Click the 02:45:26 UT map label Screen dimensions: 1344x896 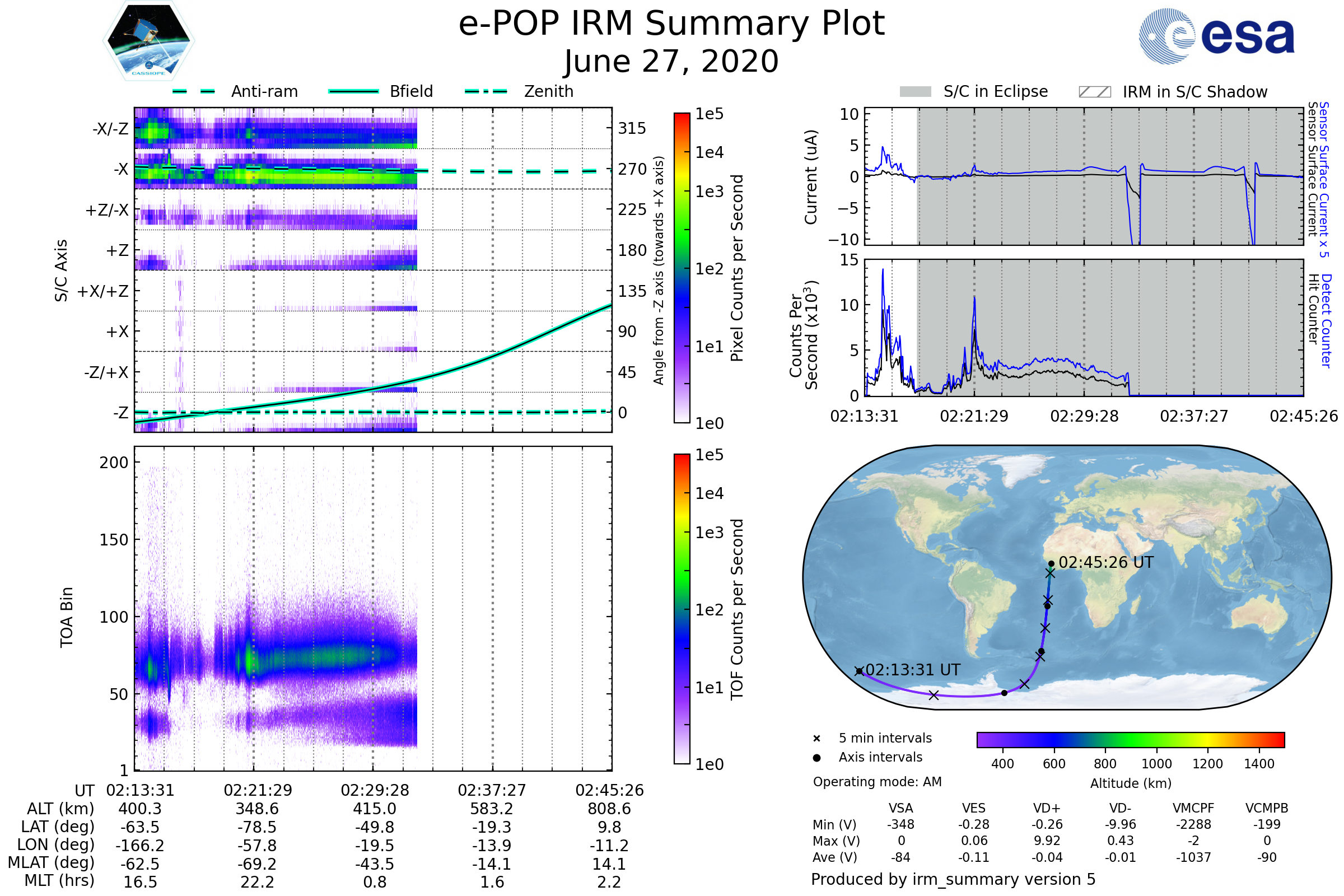[x=1105, y=562]
